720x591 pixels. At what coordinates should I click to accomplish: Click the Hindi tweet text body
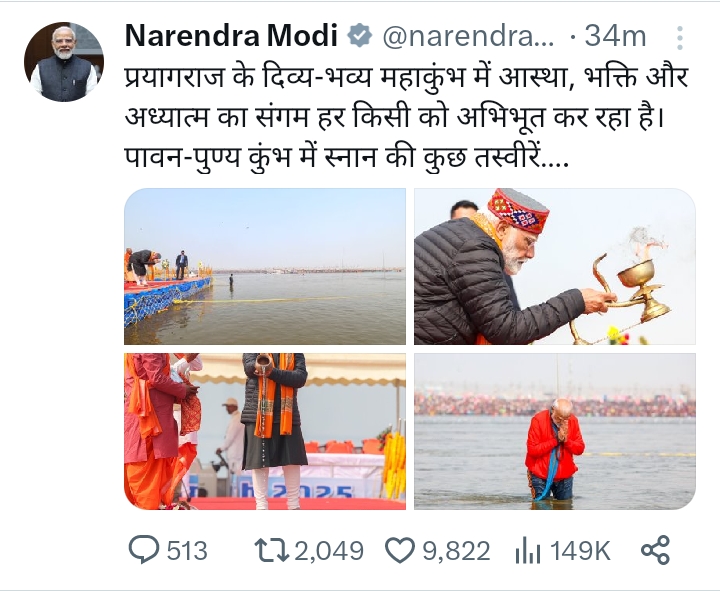click(406, 118)
